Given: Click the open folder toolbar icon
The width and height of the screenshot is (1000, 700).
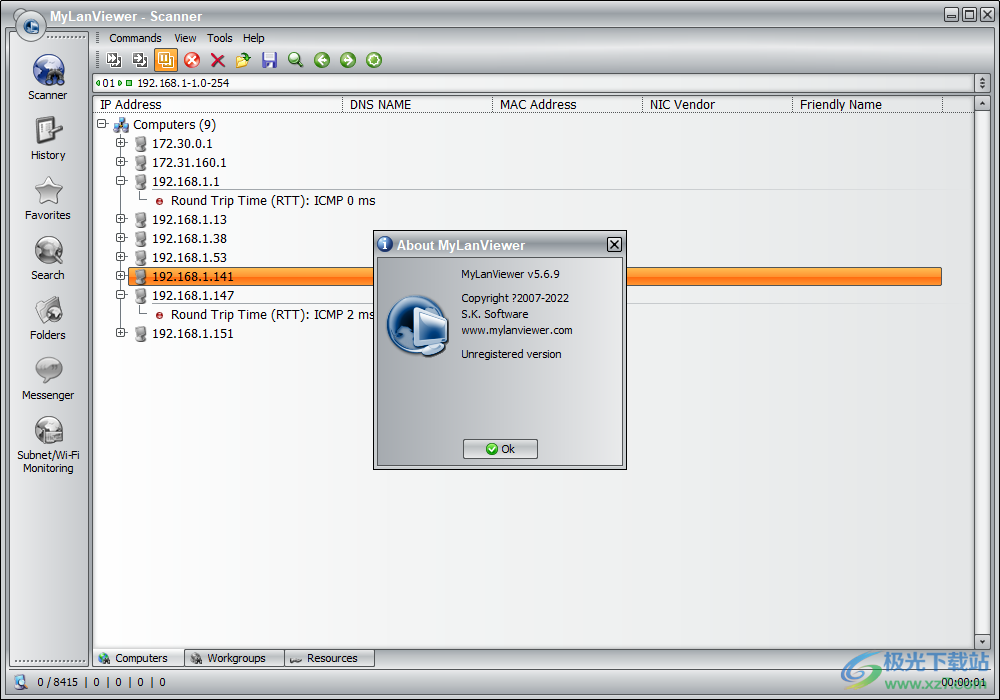Looking at the screenshot, I should click(243, 60).
